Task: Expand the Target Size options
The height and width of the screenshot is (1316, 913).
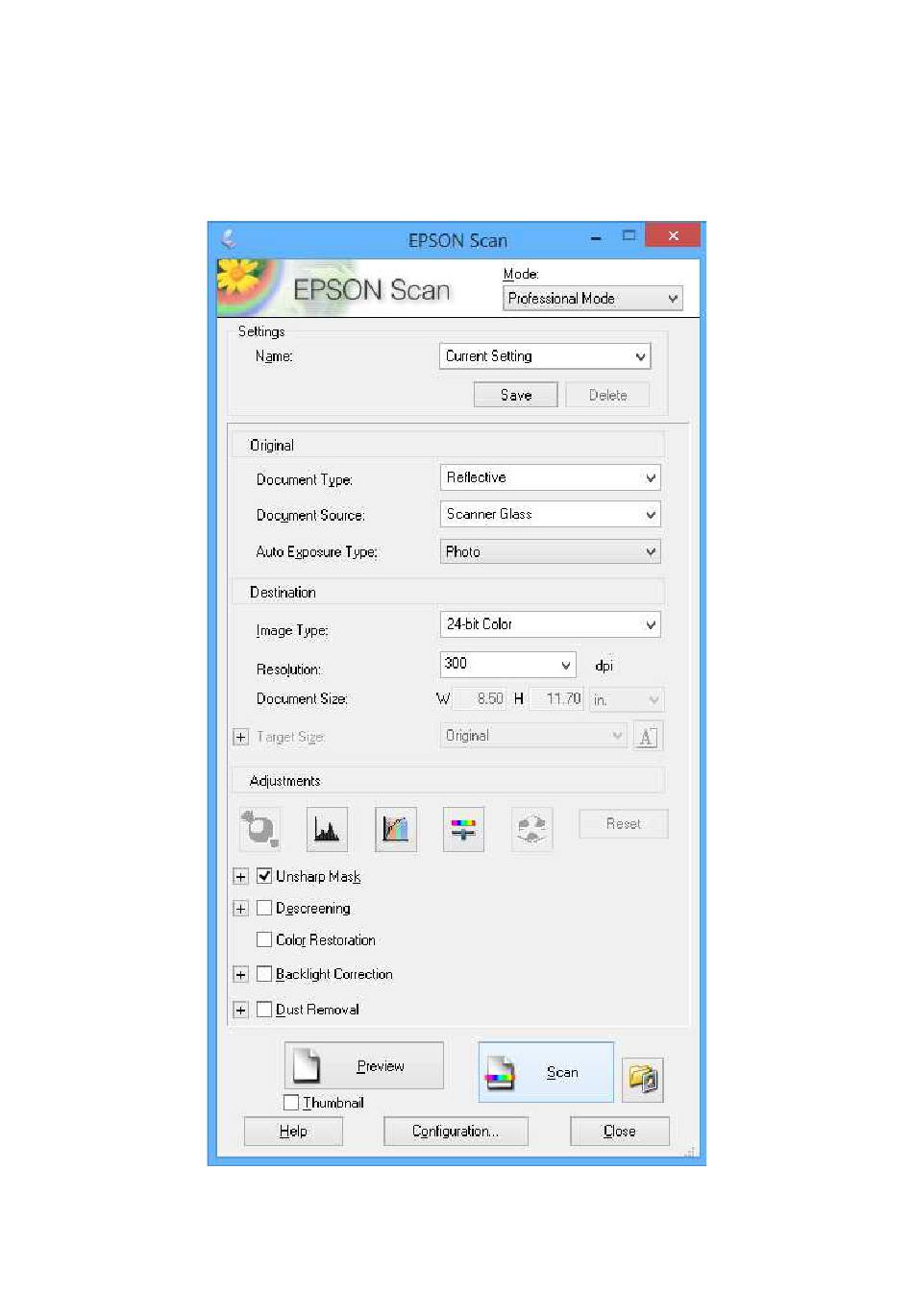Action: (241, 738)
